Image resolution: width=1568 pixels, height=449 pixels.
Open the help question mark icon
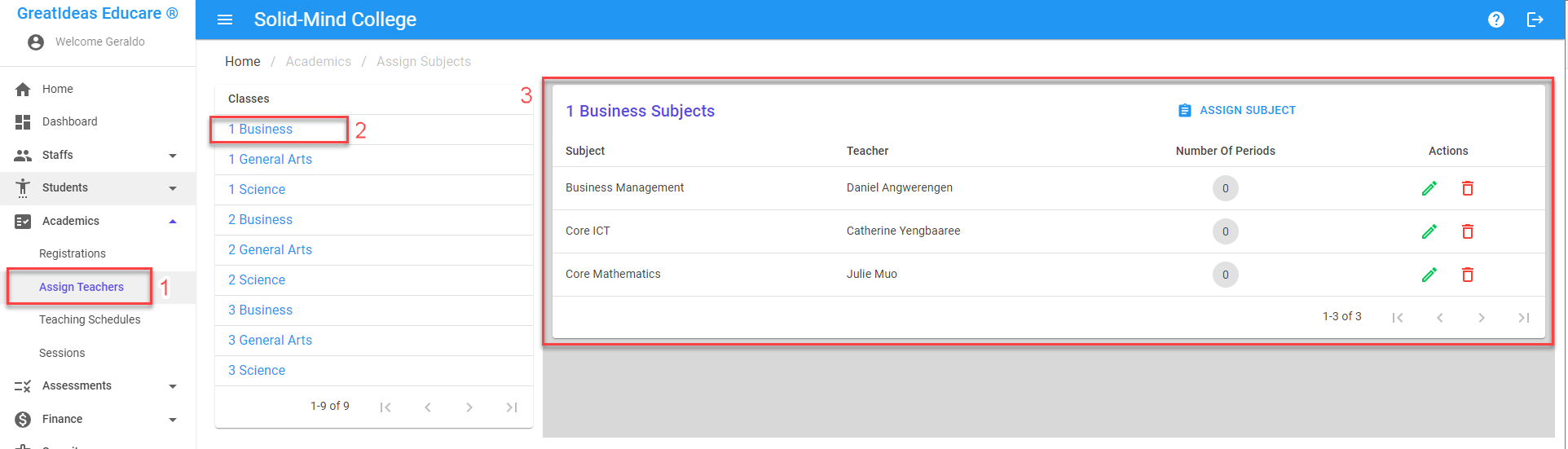coord(1496,20)
